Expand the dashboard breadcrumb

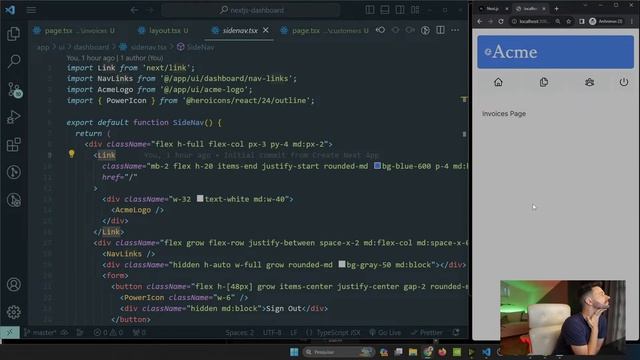[x=91, y=47]
